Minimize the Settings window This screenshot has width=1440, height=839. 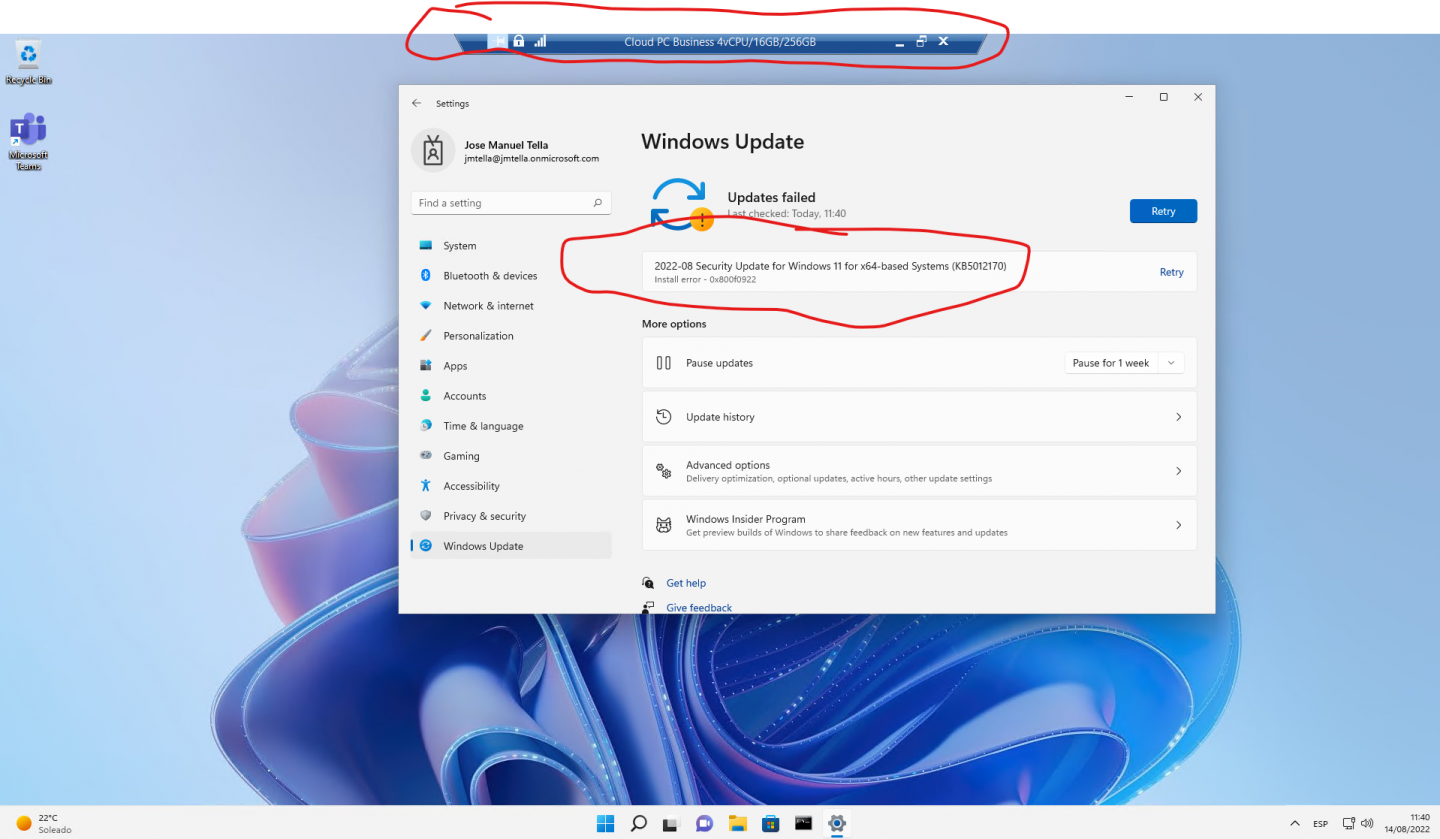pyautogui.click(x=1129, y=97)
